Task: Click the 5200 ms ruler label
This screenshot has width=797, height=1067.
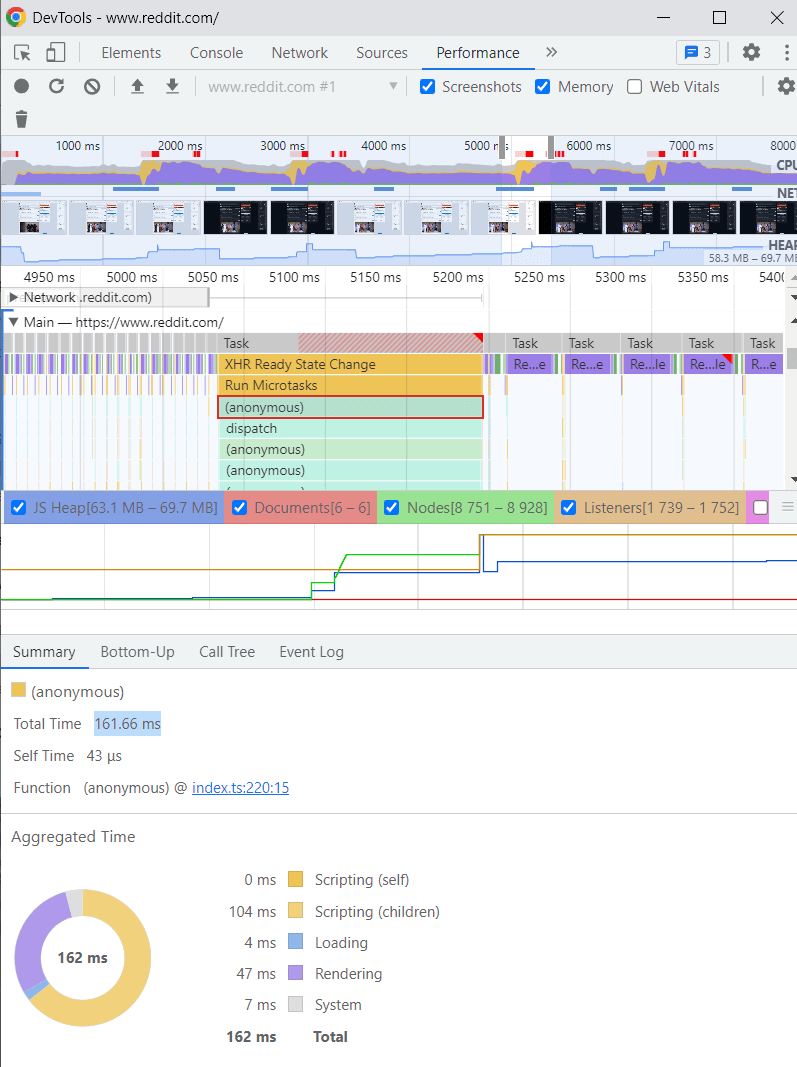Action: pyautogui.click(x=458, y=277)
